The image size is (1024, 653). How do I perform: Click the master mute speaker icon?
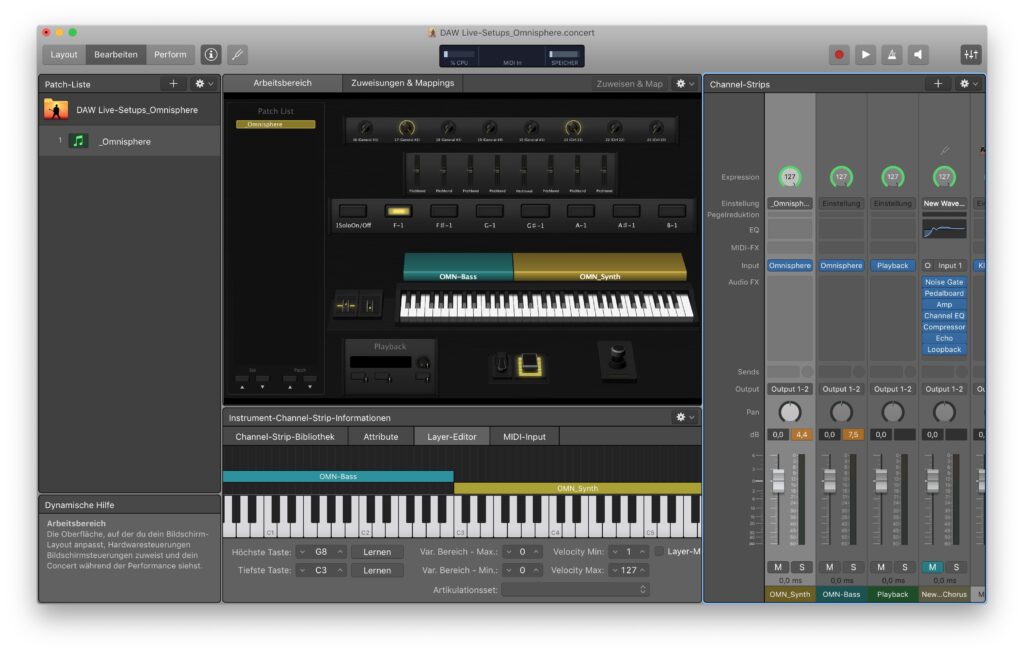(918, 55)
